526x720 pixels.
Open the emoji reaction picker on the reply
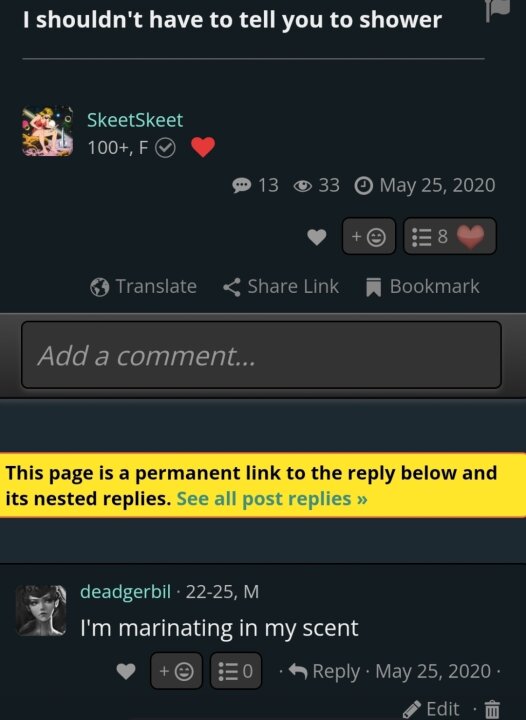(176, 671)
